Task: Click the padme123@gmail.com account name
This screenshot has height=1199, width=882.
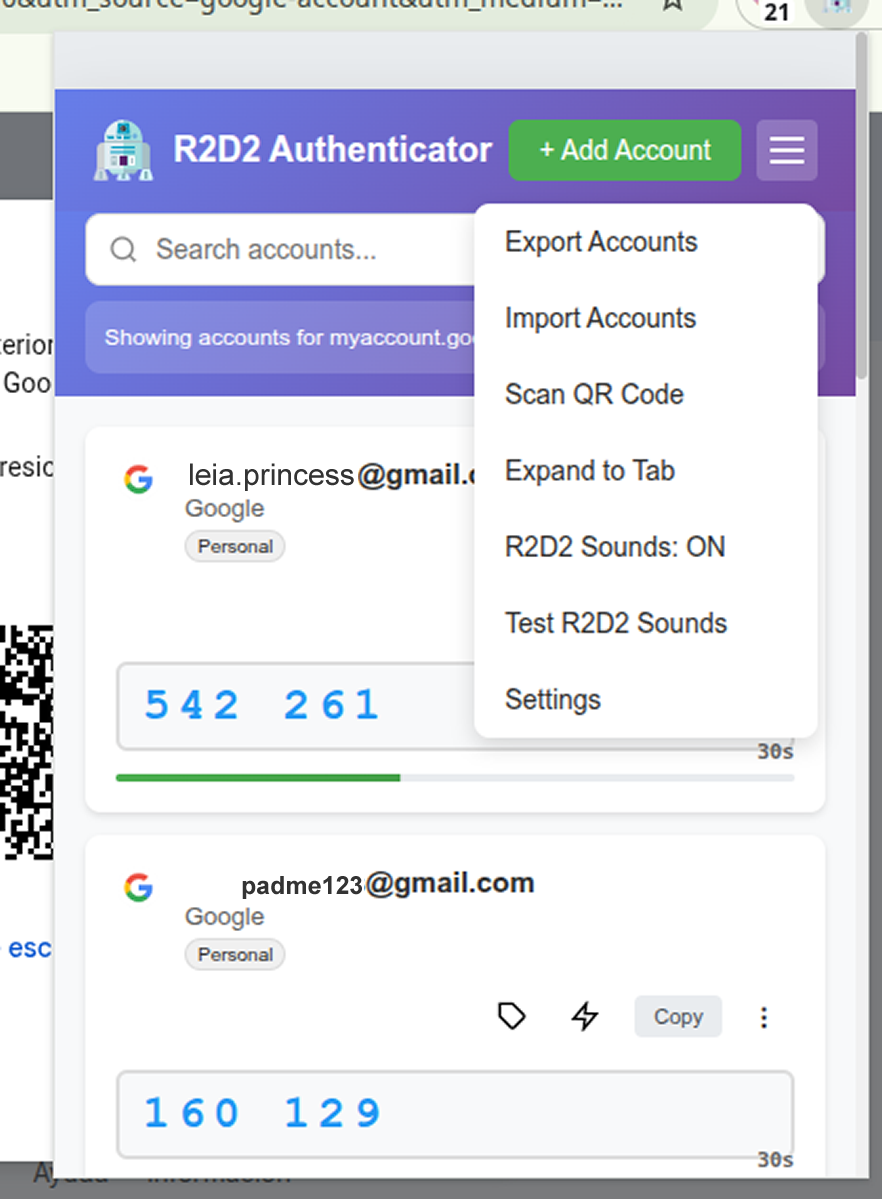Action: [x=388, y=884]
